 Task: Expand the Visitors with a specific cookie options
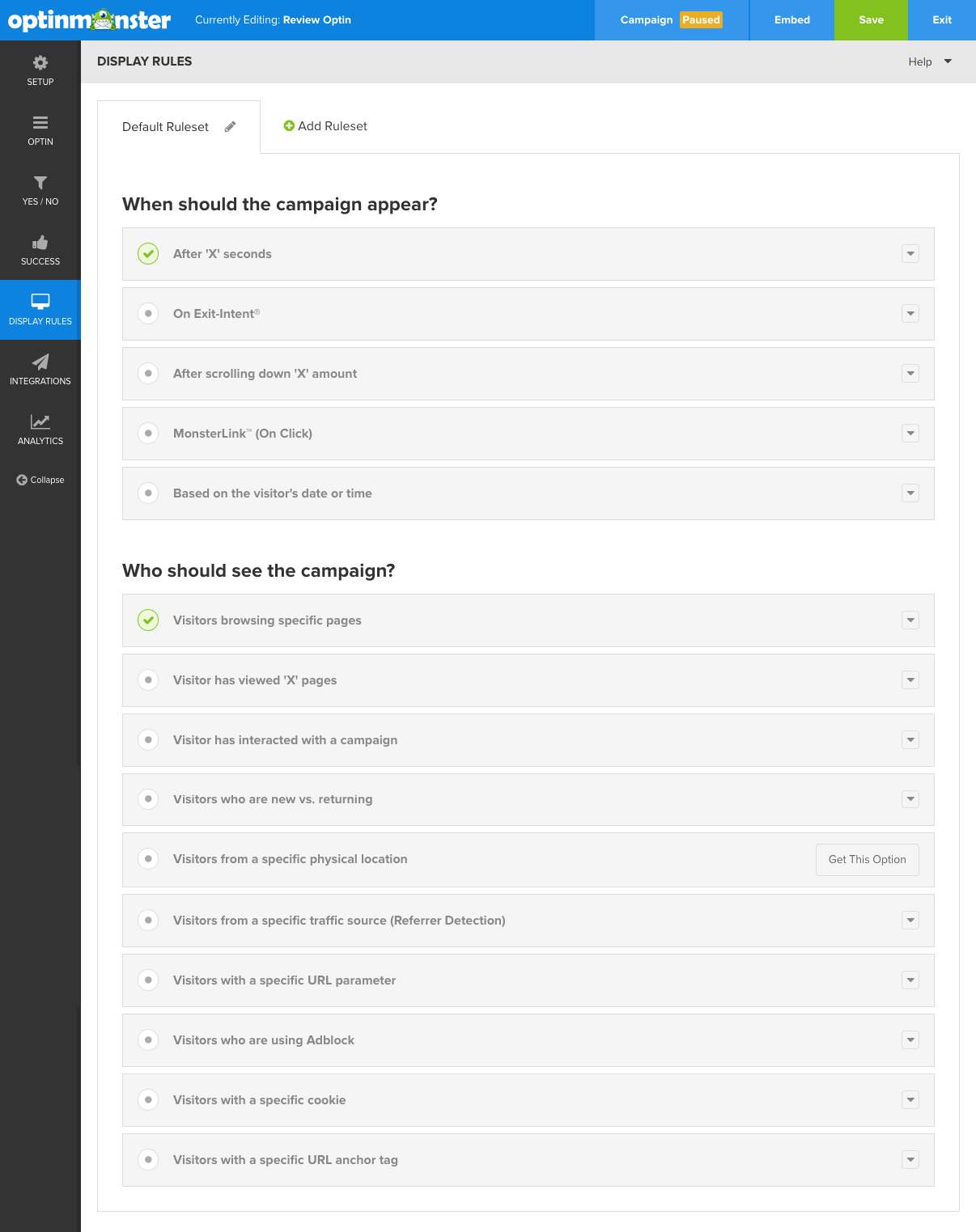pos(910,1100)
